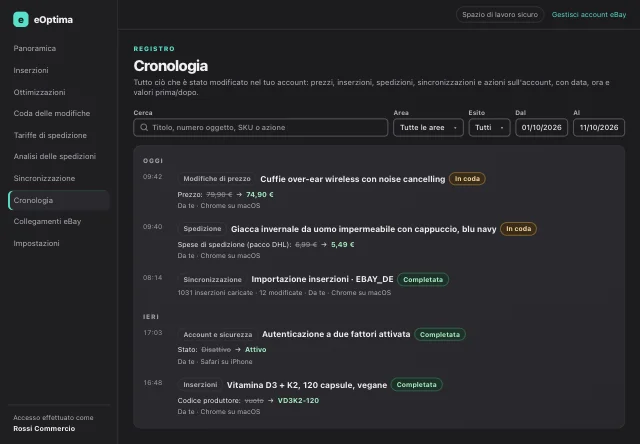640x444 pixels.
Task: Click the search magnifier icon
Action: tap(144, 127)
